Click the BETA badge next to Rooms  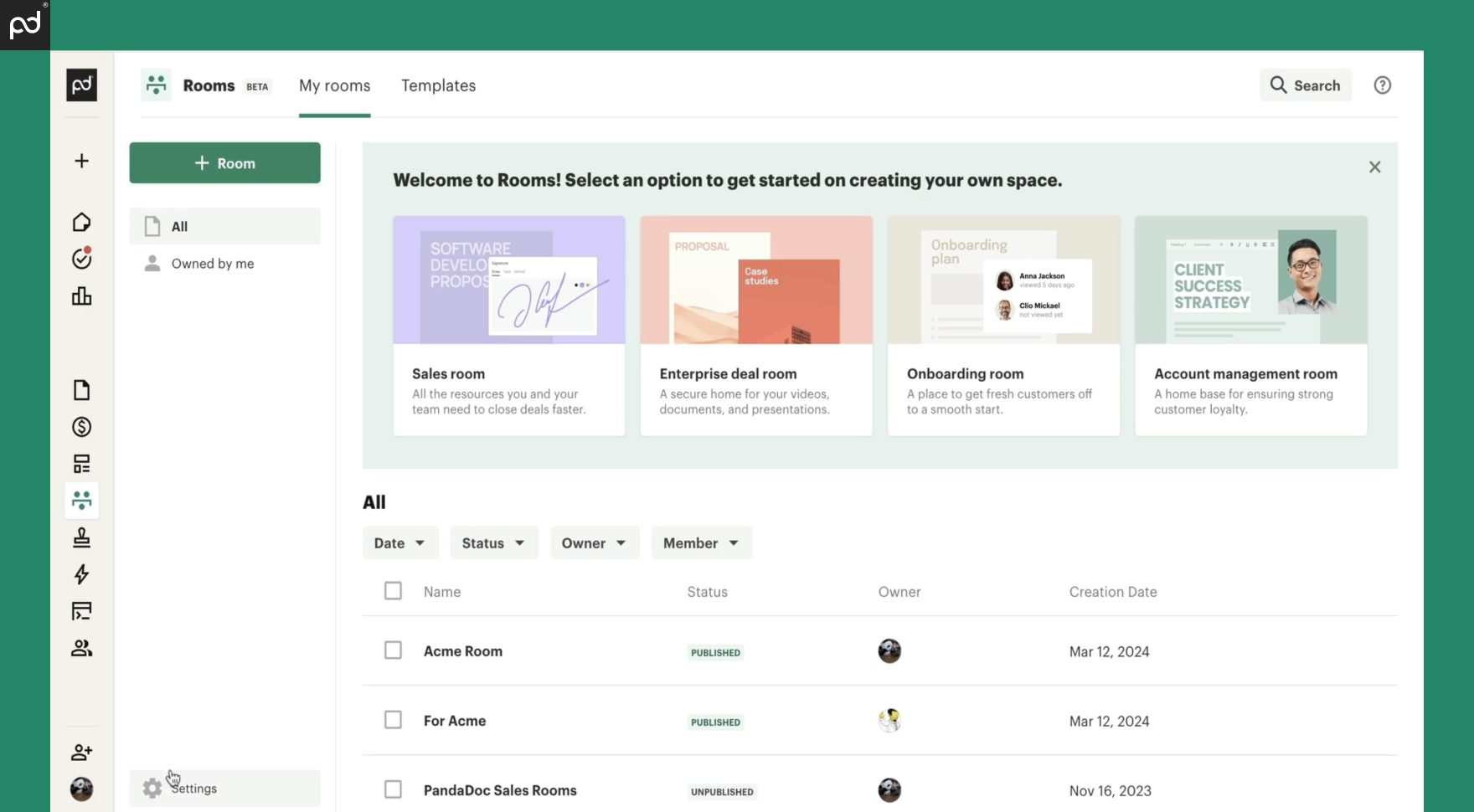[x=257, y=86]
